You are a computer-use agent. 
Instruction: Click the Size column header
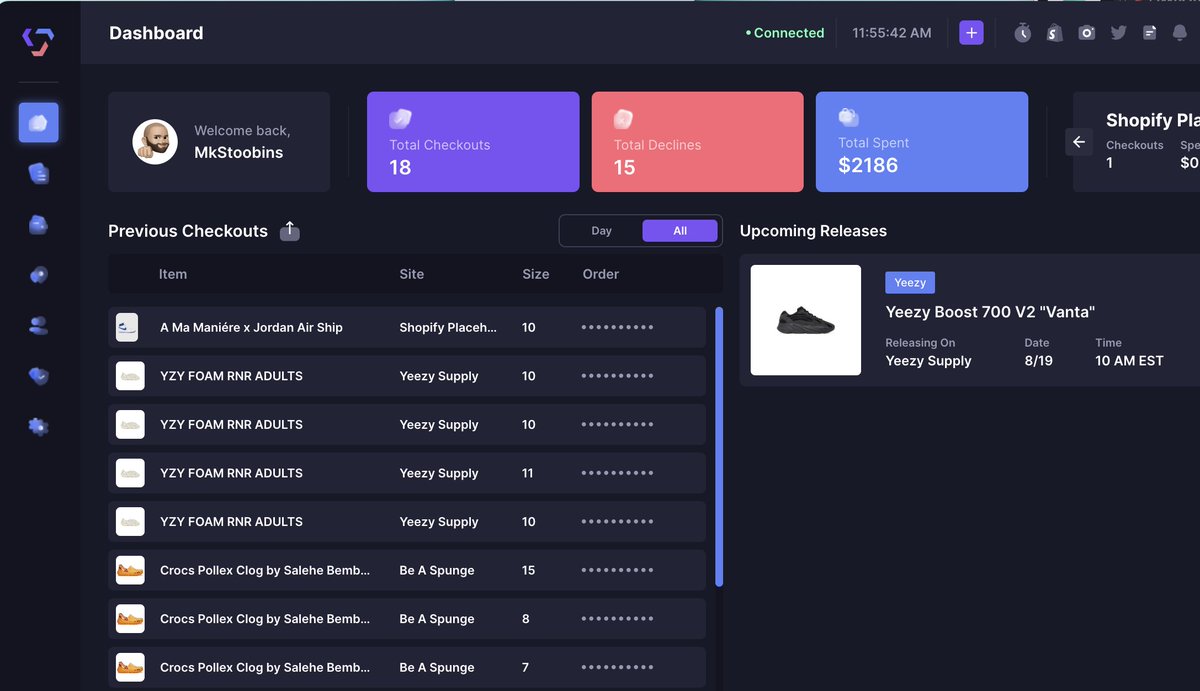click(536, 274)
